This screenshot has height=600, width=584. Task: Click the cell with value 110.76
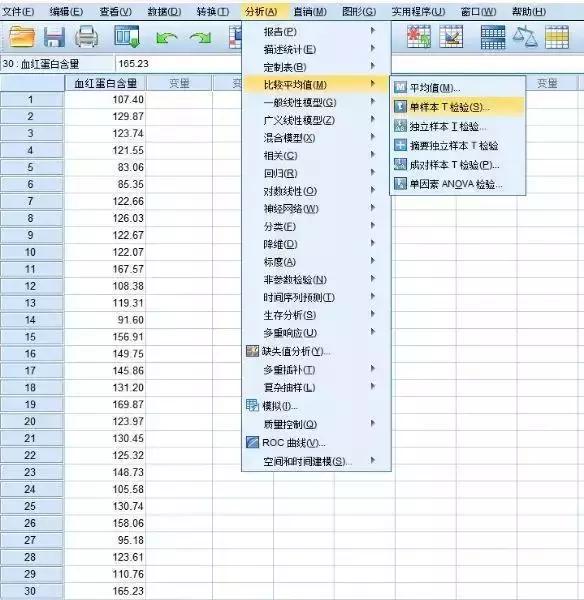(x=105, y=574)
